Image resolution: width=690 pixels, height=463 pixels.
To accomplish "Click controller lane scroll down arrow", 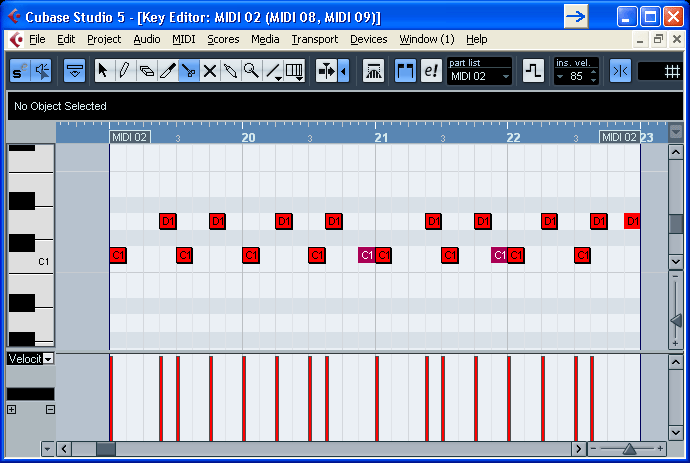I will (676, 433).
